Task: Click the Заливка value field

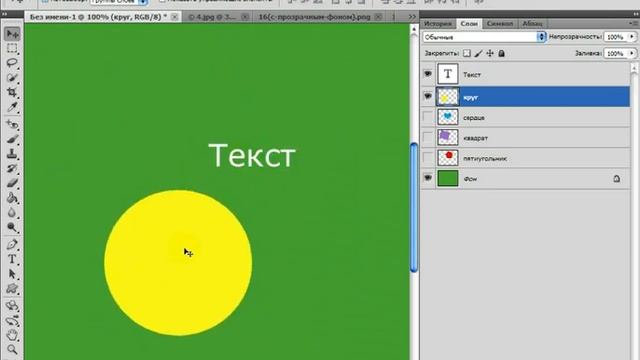Action: point(616,53)
